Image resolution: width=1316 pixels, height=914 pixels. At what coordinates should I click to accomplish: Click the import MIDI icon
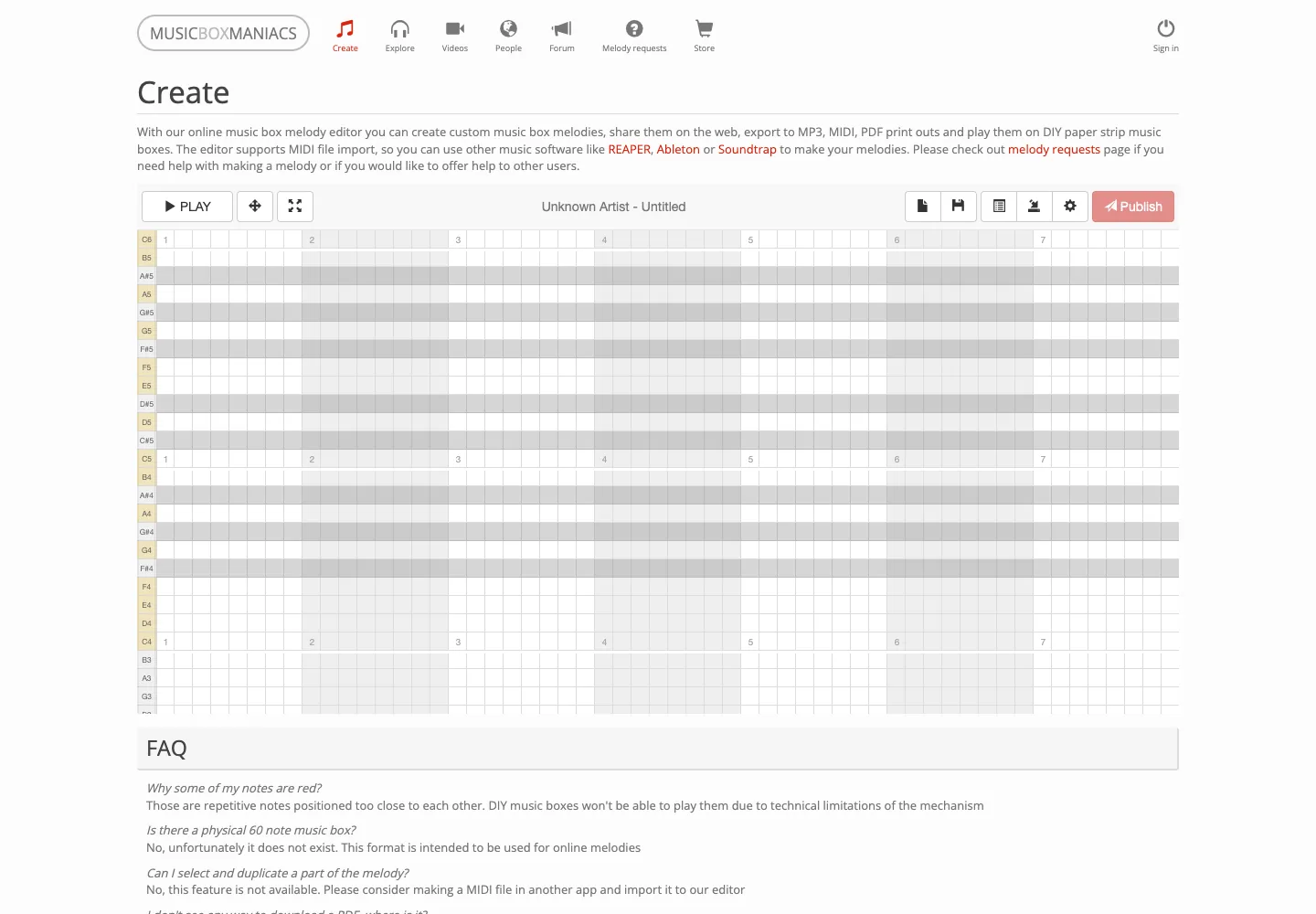(1035, 207)
